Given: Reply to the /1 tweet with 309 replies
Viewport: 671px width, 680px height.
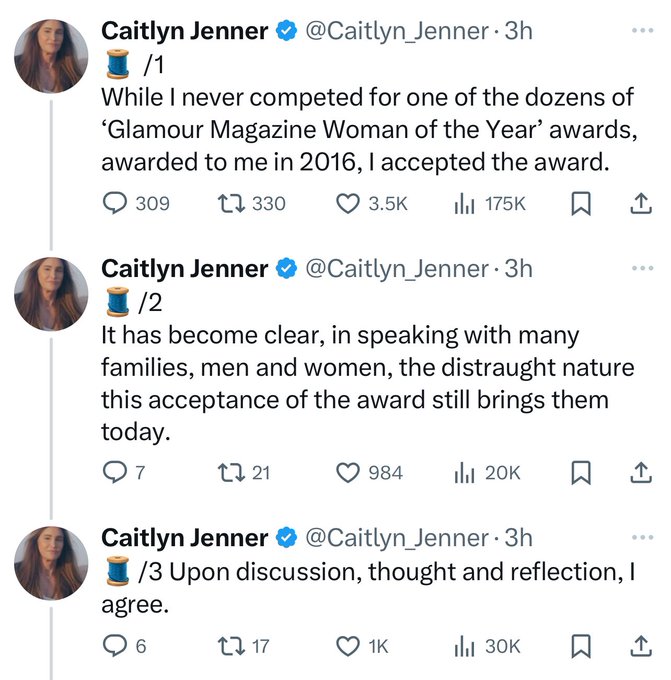Looking at the screenshot, I should point(115,204).
